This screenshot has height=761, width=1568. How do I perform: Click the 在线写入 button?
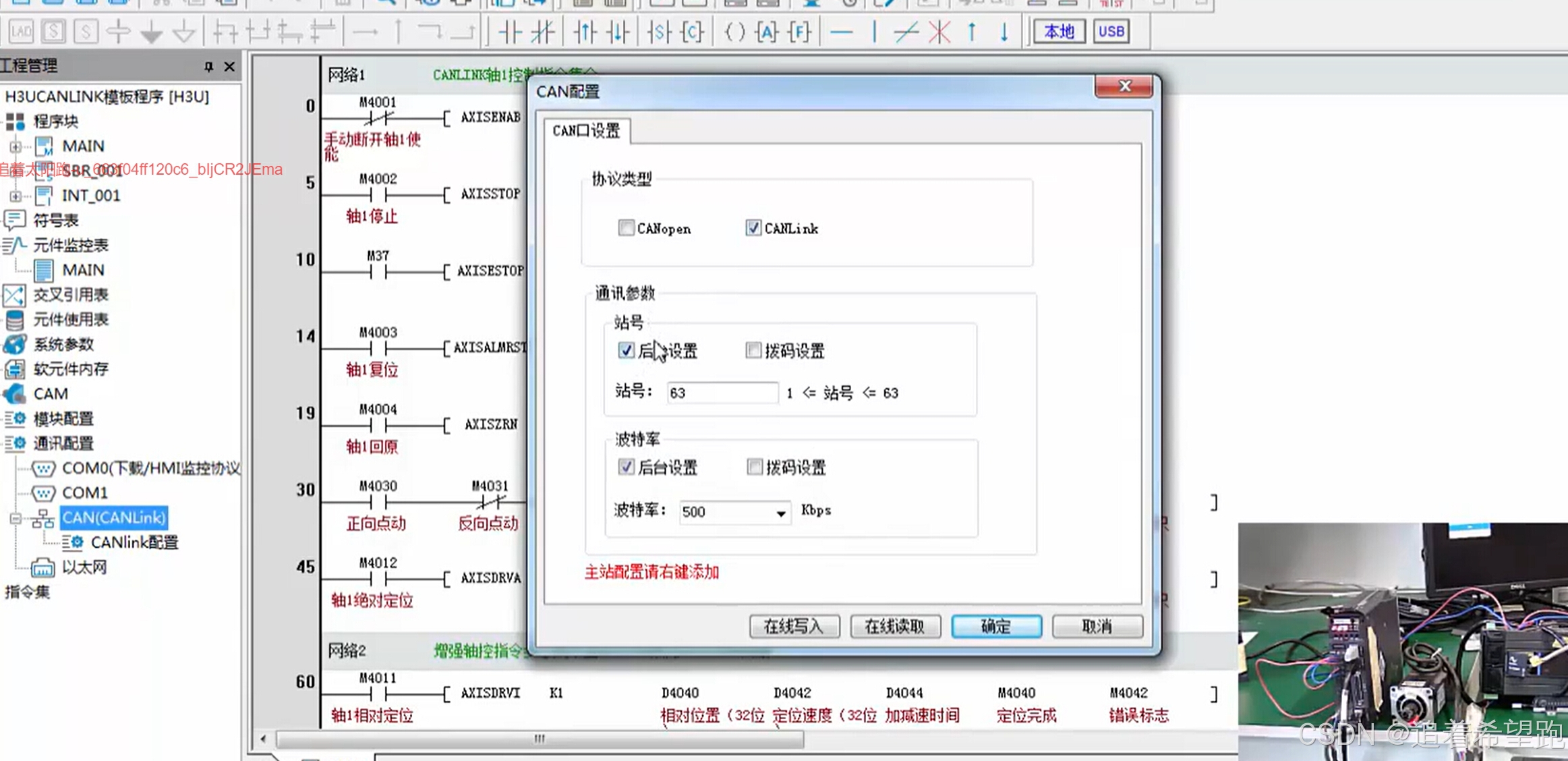[794, 626]
